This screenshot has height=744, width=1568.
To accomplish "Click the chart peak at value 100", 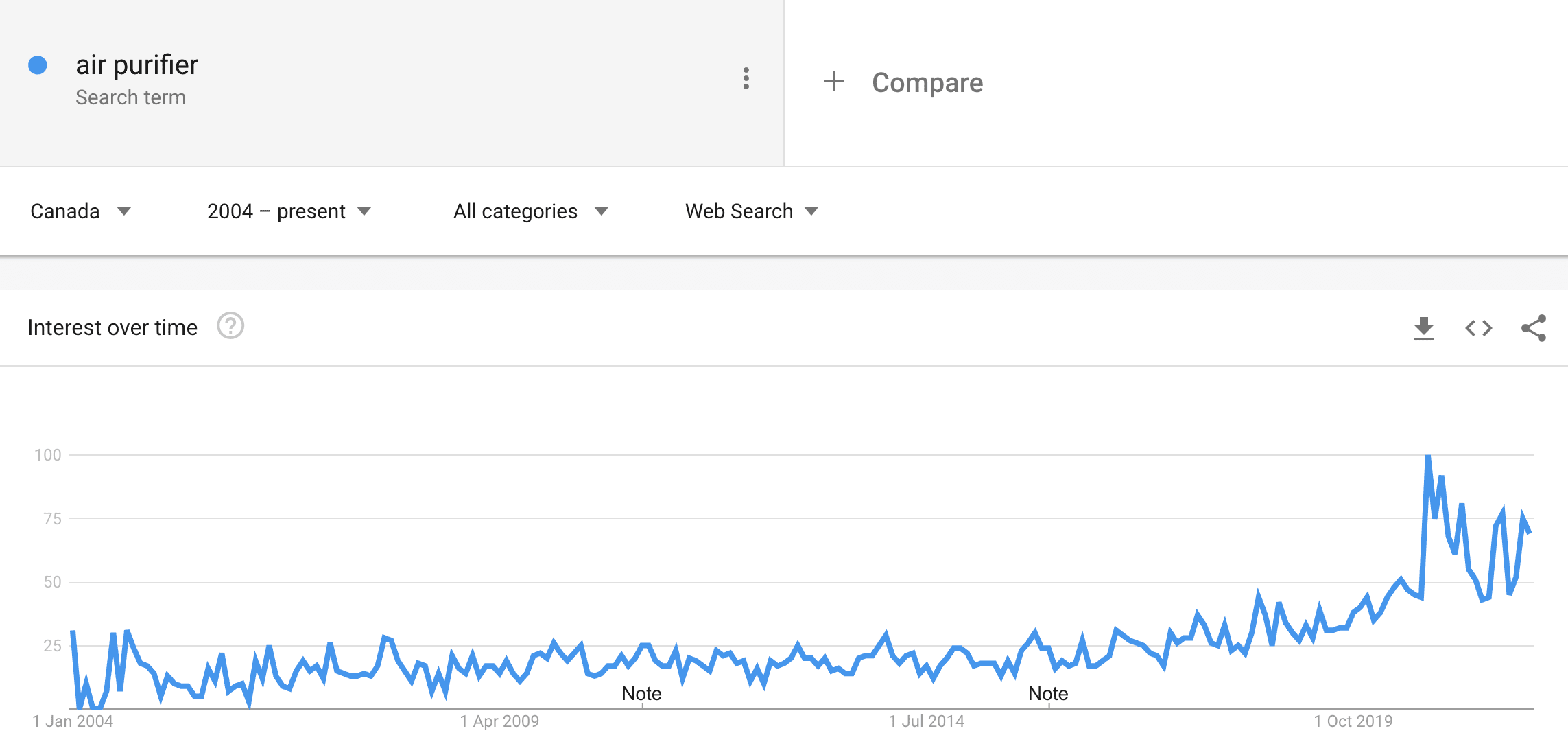I will 1428,456.
